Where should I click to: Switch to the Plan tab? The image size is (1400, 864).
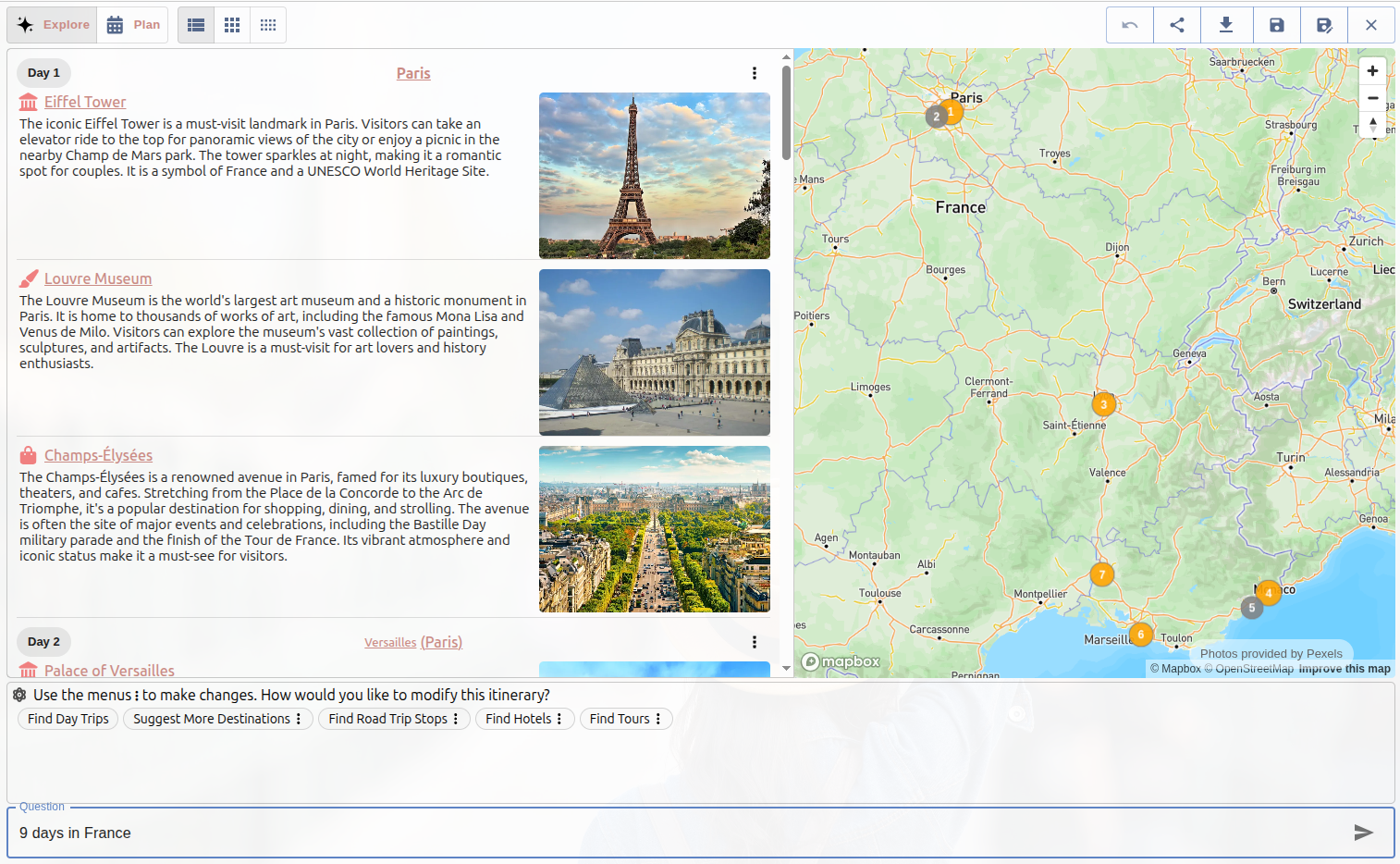133,25
